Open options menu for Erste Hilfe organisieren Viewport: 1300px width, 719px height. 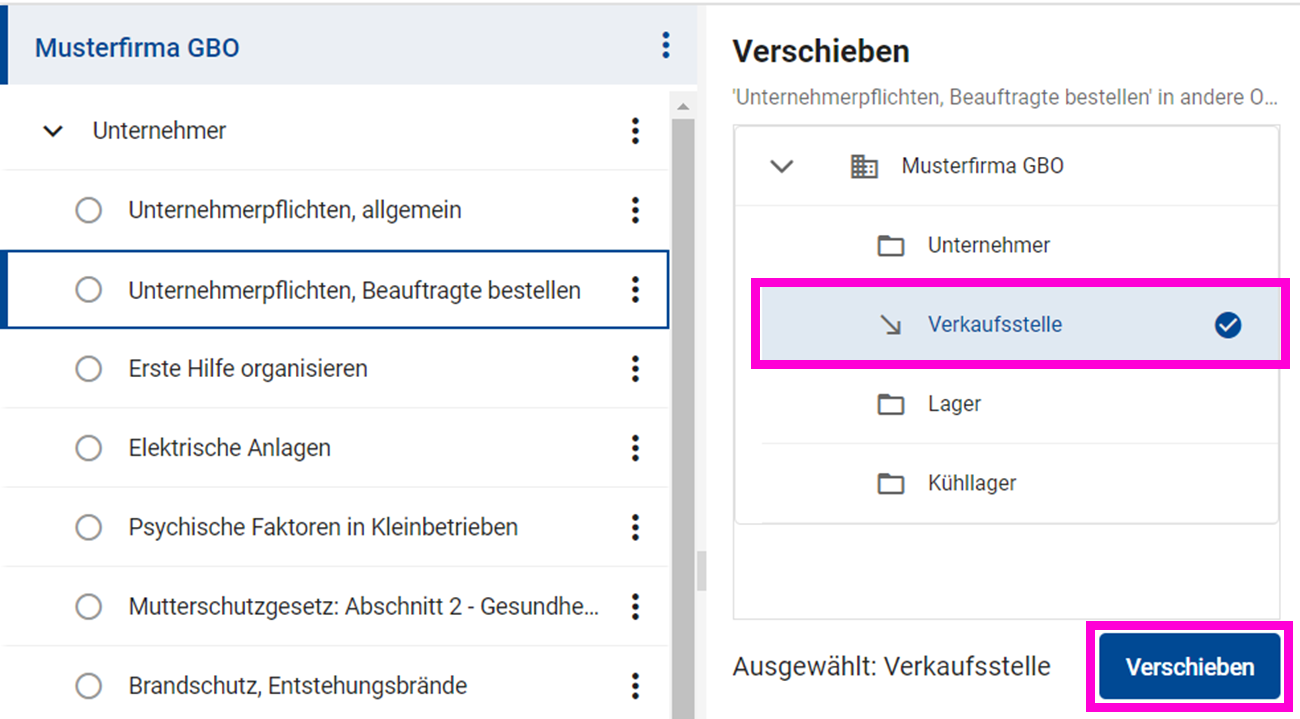click(x=635, y=369)
